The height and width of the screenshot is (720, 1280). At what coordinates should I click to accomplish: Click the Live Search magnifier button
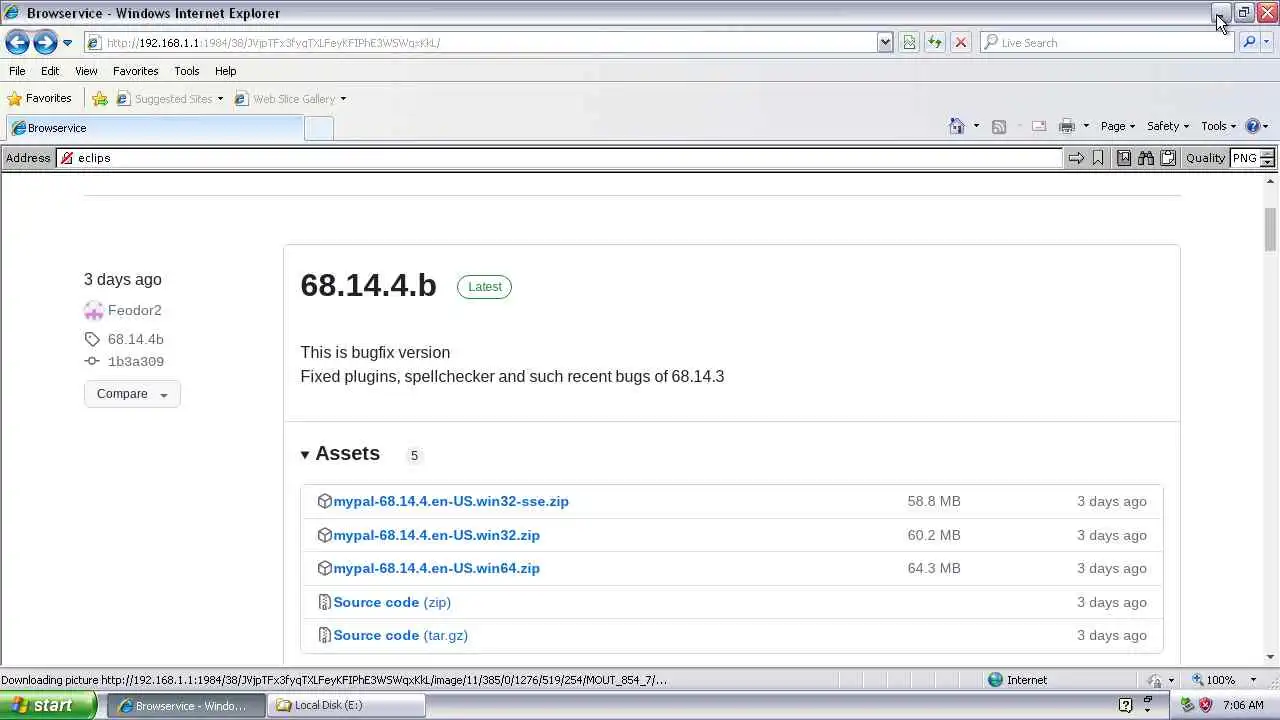[1248, 43]
